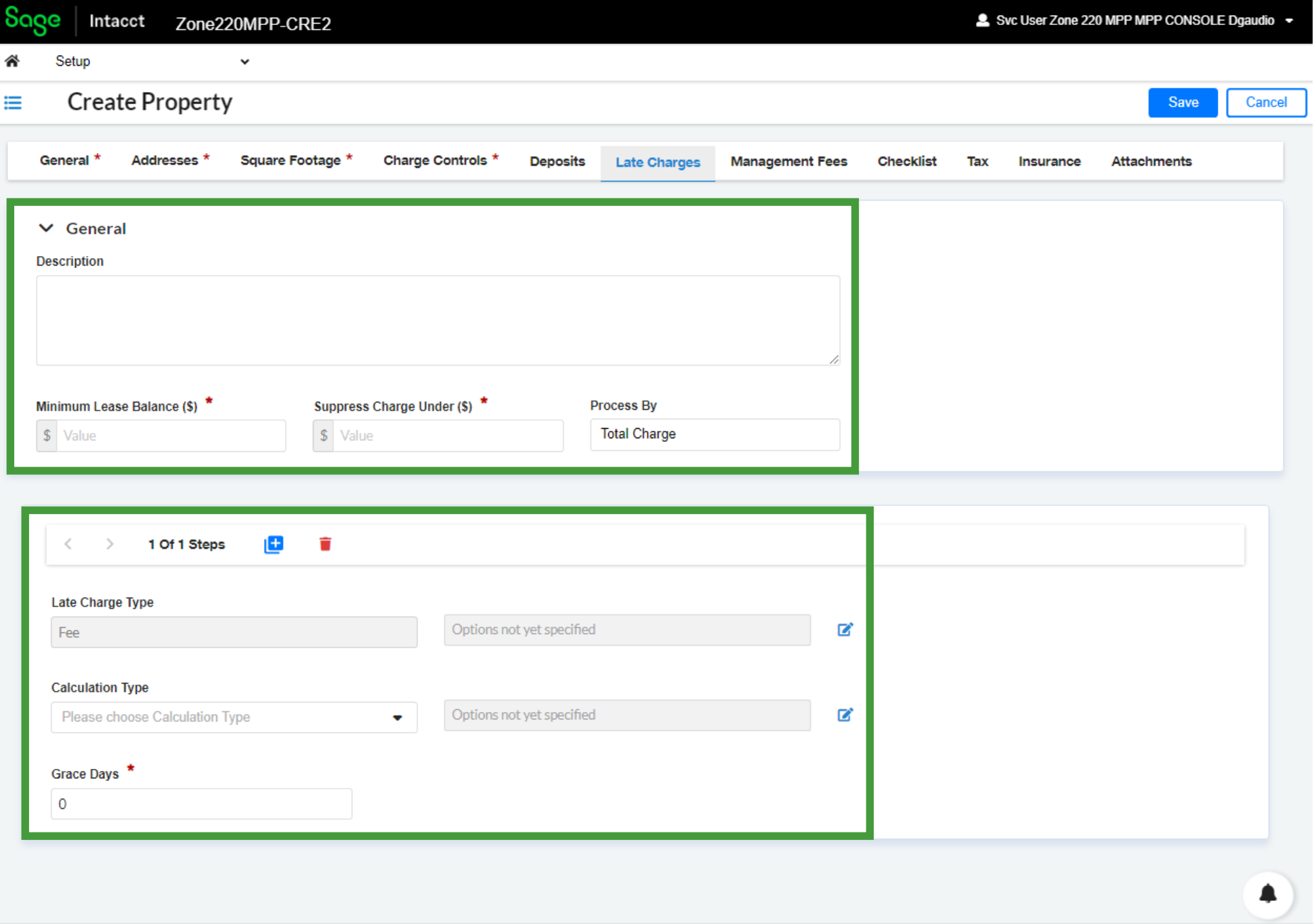
Task: Click the Suppress Charge Under field
Action: click(x=438, y=436)
